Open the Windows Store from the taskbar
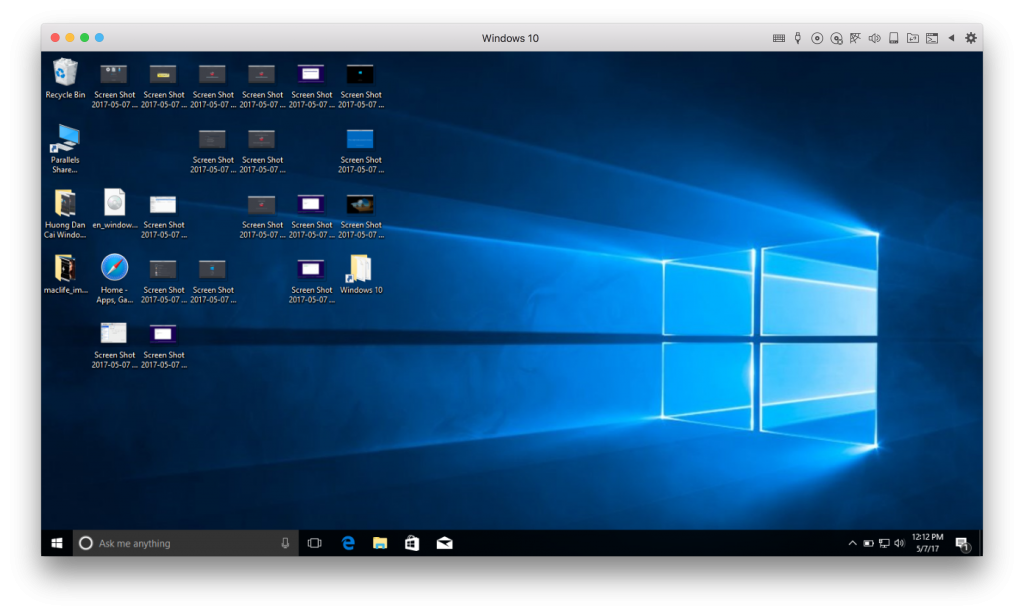 coord(411,542)
